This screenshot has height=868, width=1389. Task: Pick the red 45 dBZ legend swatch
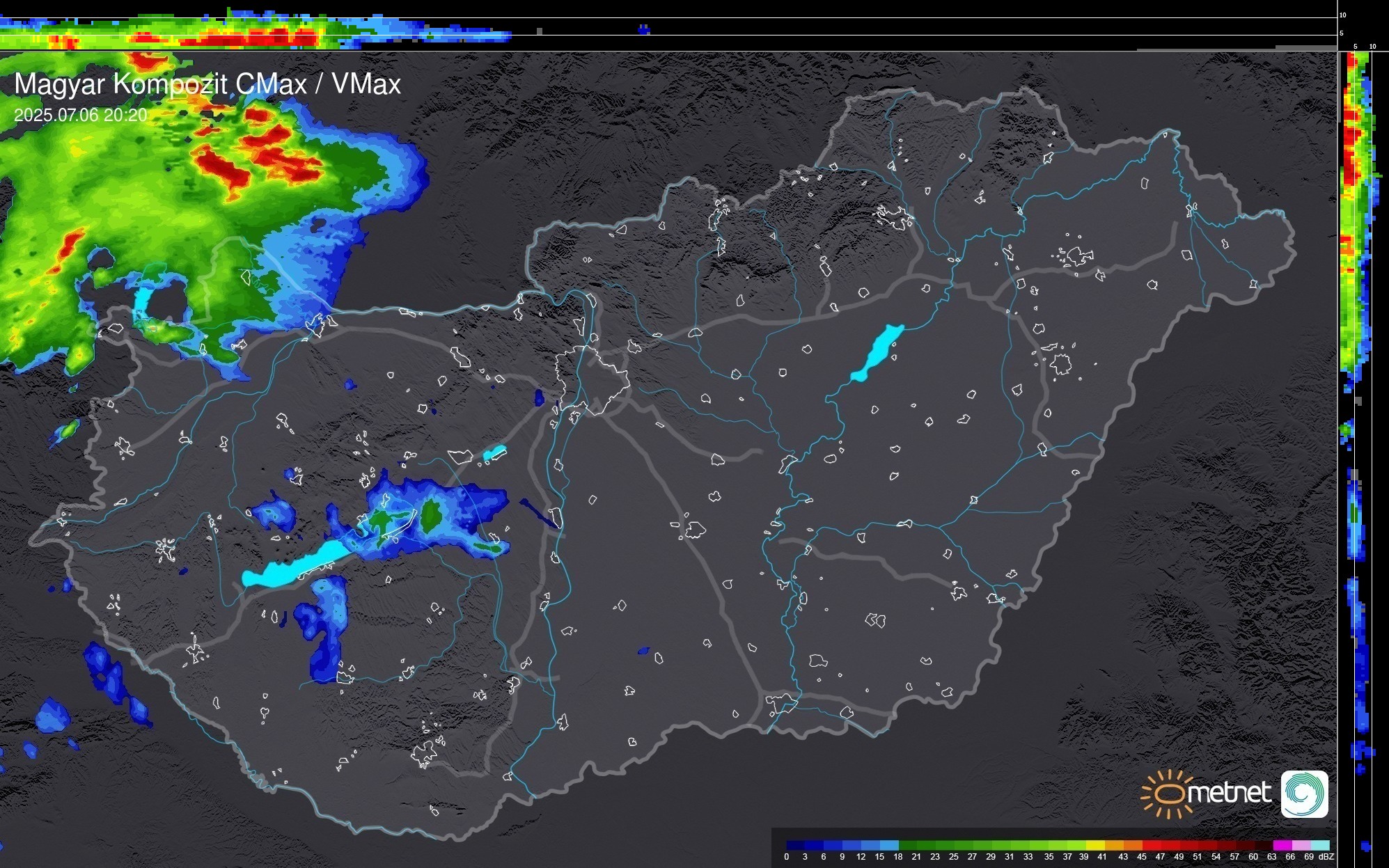pyautogui.click(x=1152, y=846)
